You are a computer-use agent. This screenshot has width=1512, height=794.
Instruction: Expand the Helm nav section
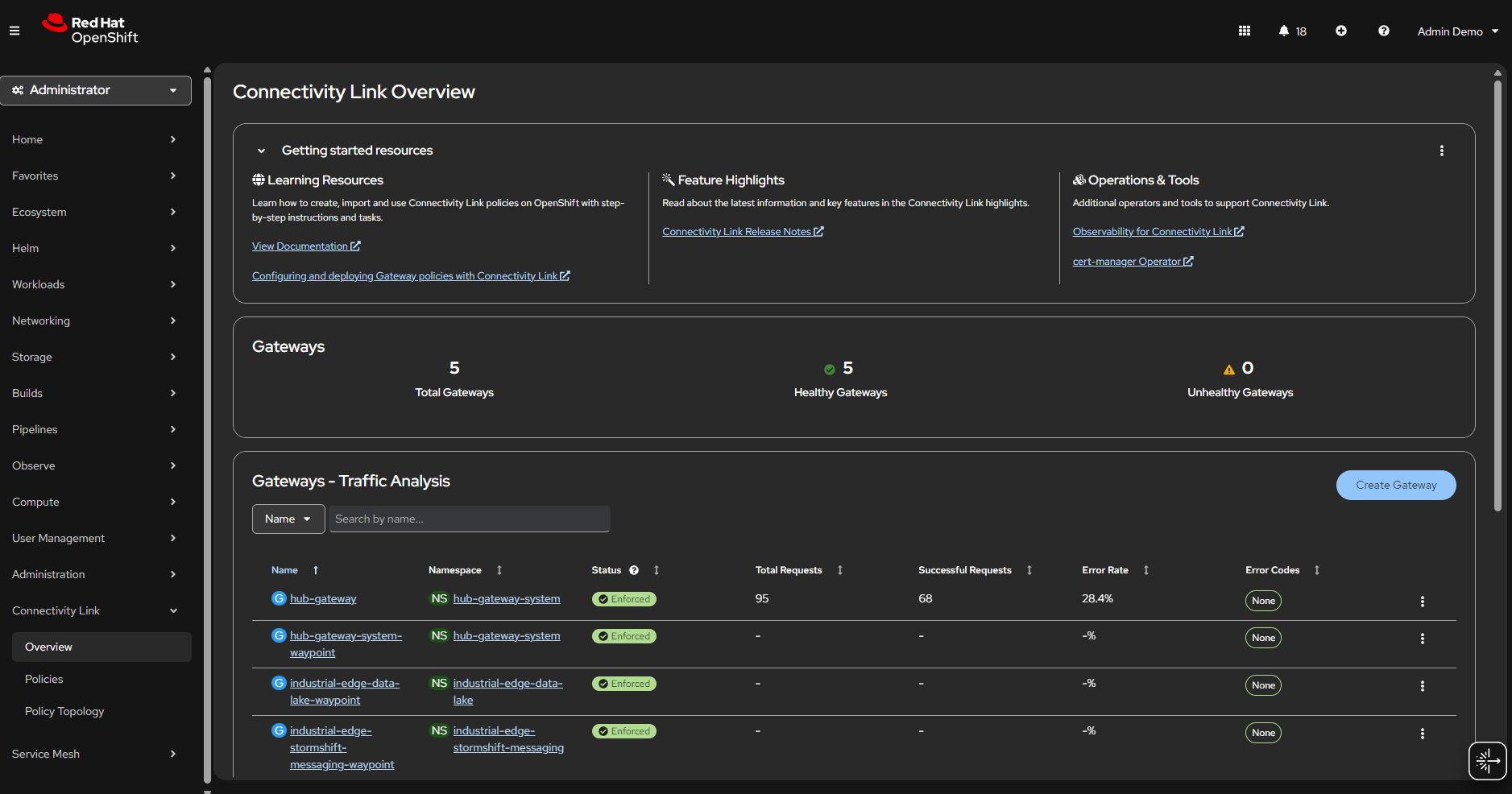point(96,248)
